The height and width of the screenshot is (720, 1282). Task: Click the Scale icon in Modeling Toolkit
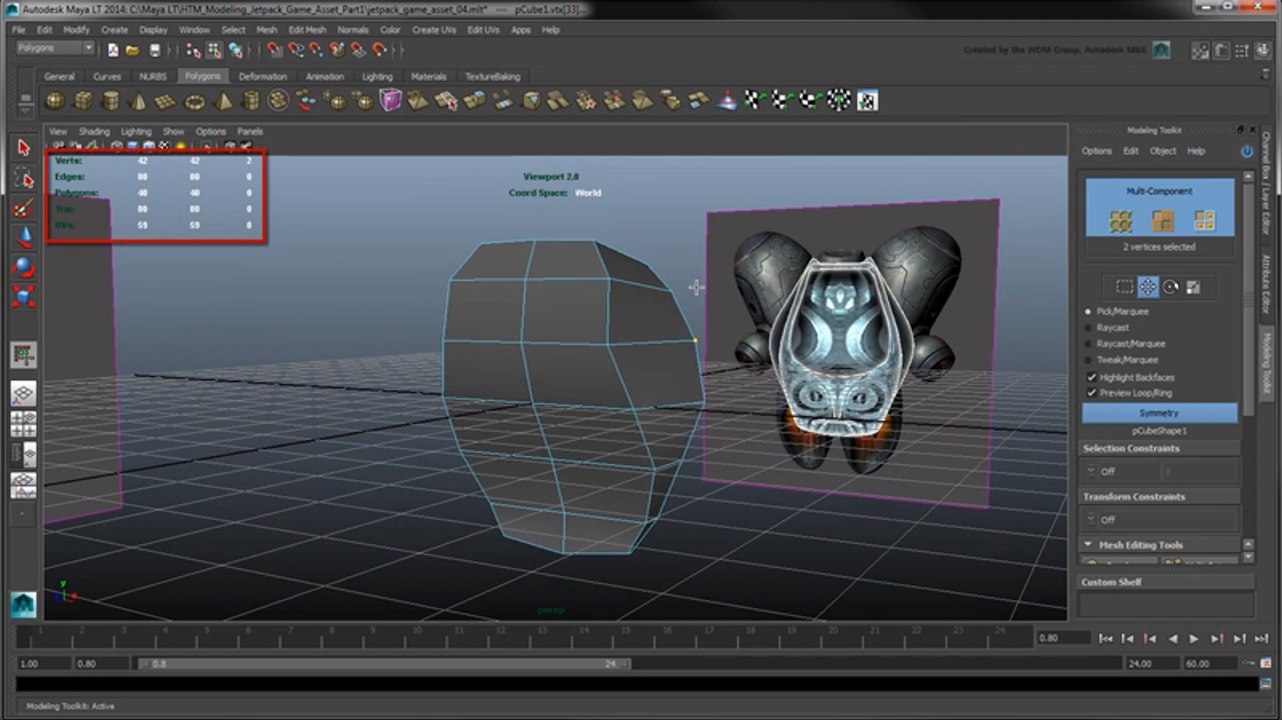coord(1193,287)
